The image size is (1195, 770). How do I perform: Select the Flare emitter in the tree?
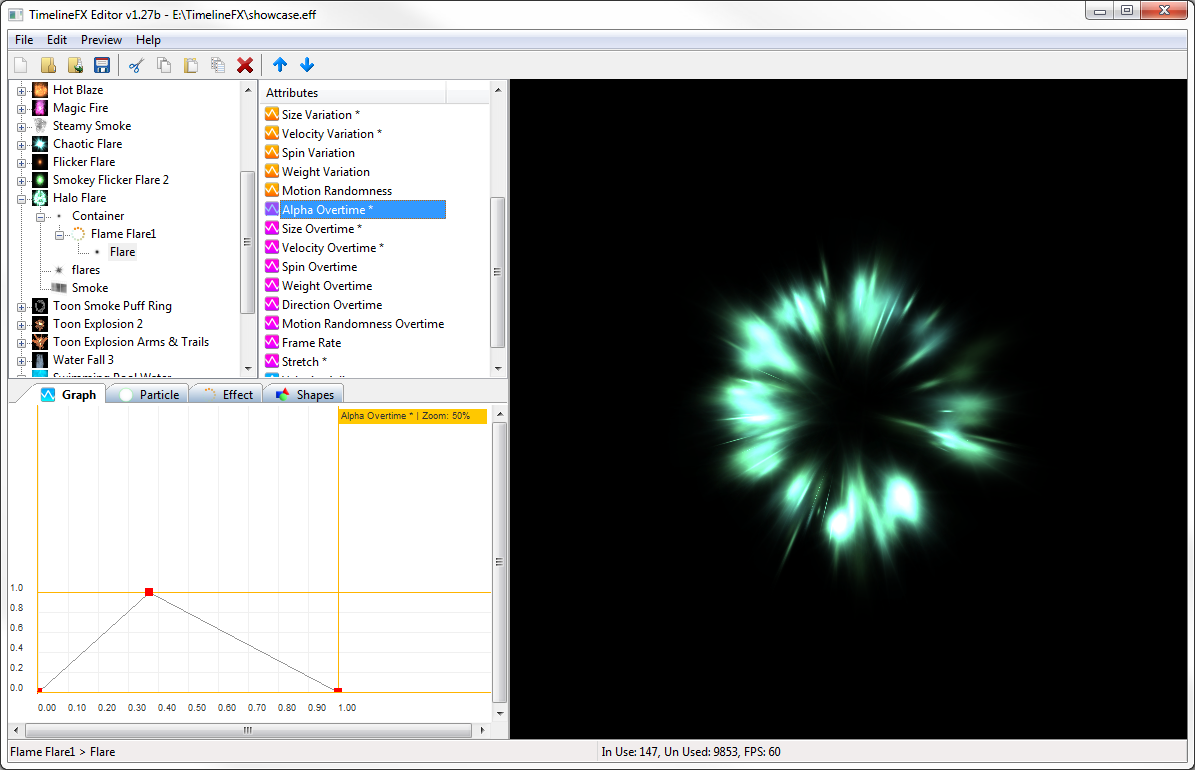[122, 252]
